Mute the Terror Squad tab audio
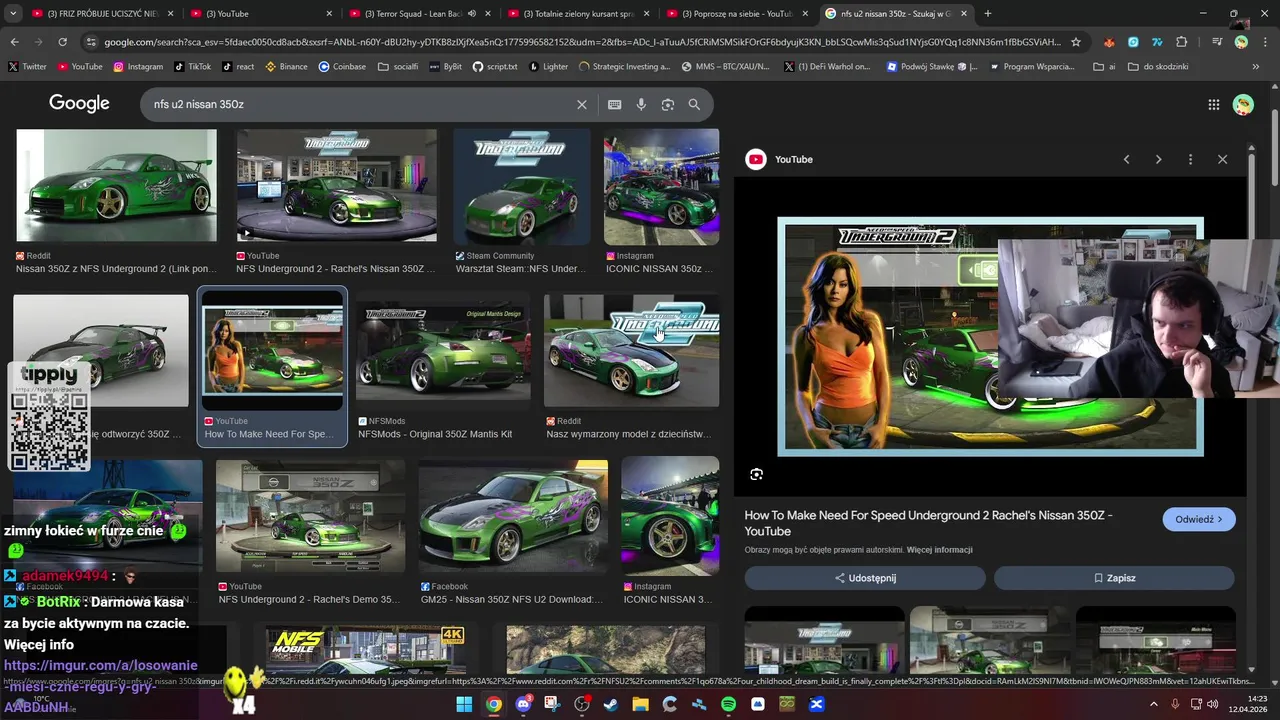The height and width of the screenshot is (720, 1280). (472, 14)
